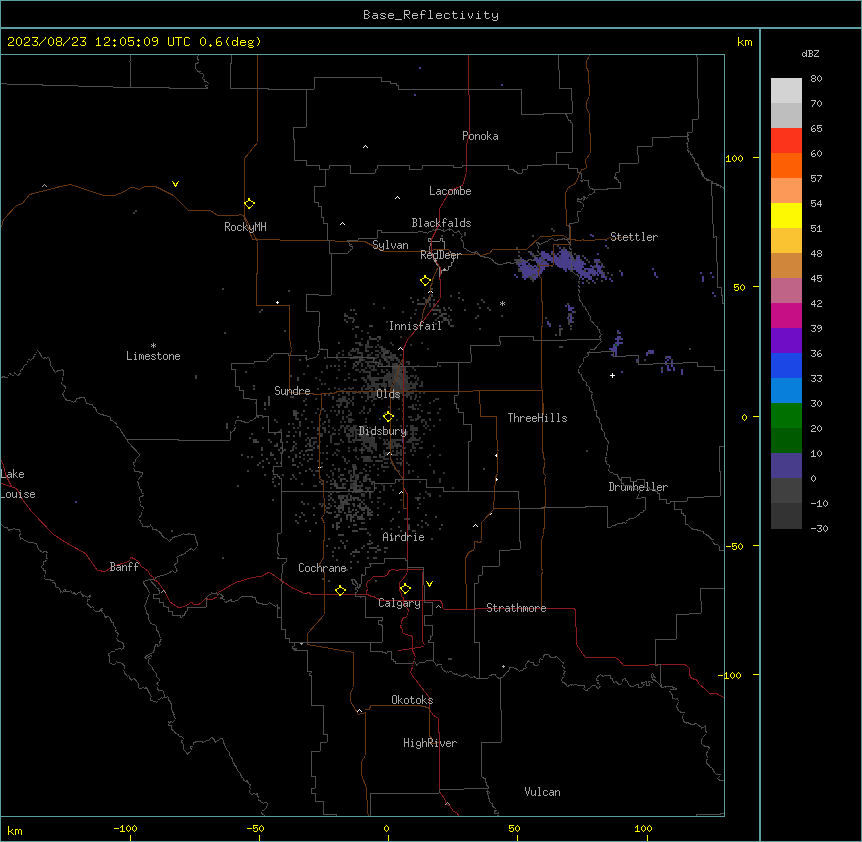Click the Base_Reflectivity title
The width and height of the screenshot is (862, 842).
click(431, 15)
